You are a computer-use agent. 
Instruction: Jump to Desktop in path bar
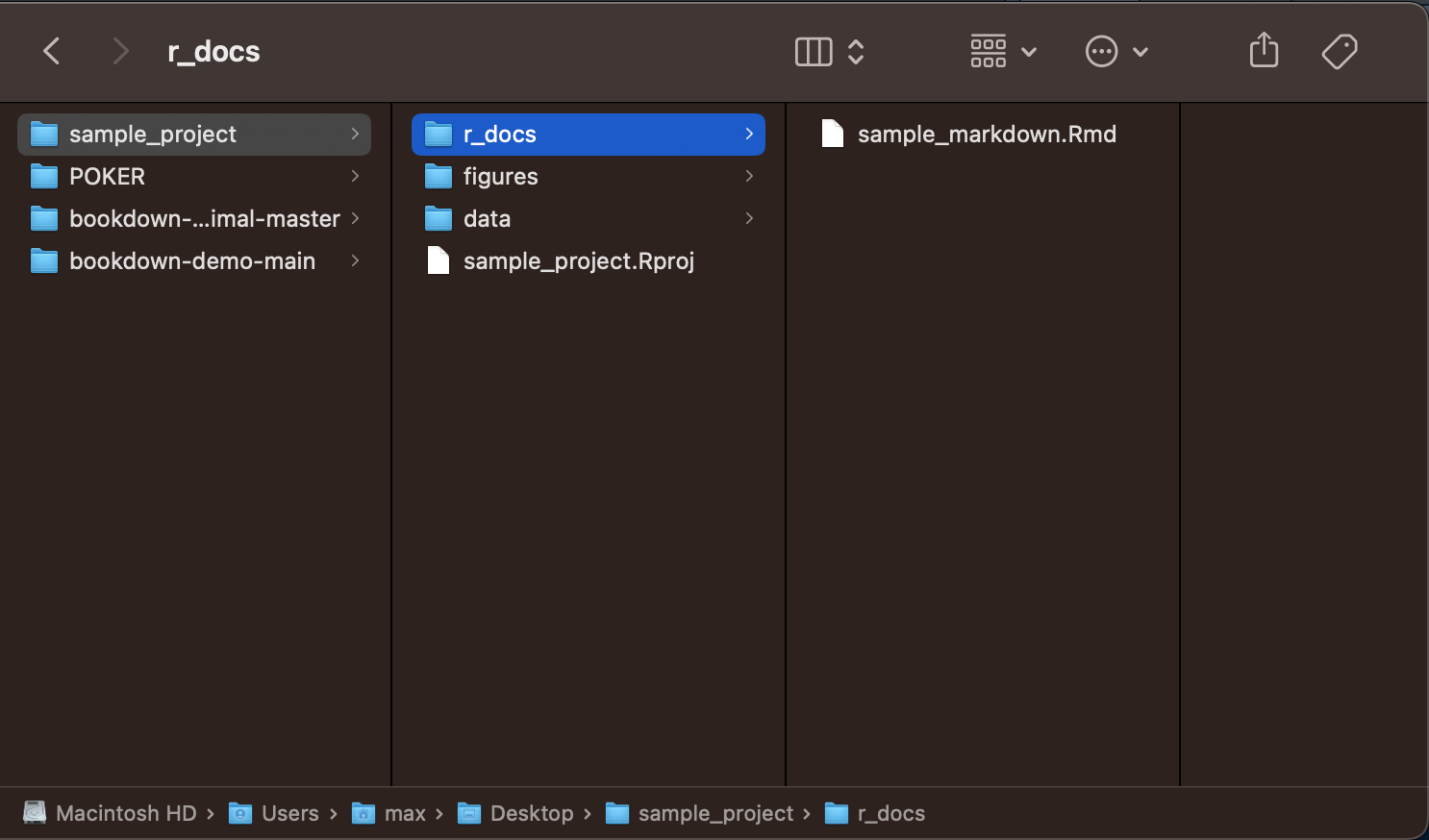(531, 814)
